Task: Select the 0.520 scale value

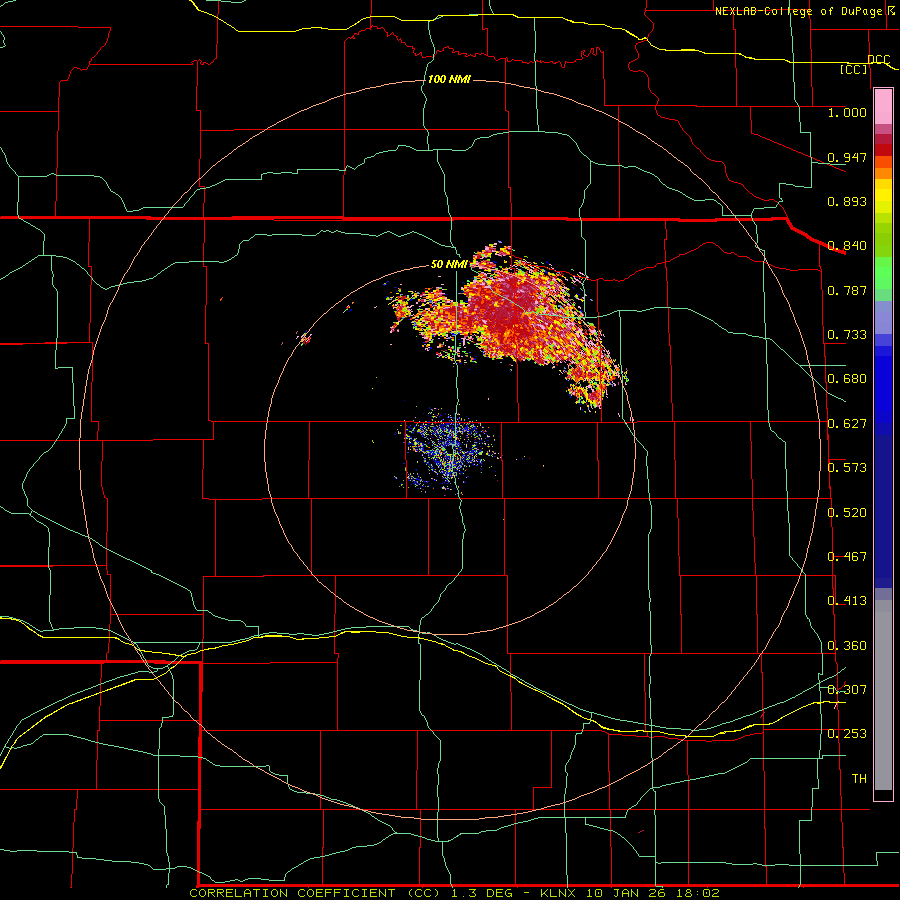Action: tap(847, 513)
